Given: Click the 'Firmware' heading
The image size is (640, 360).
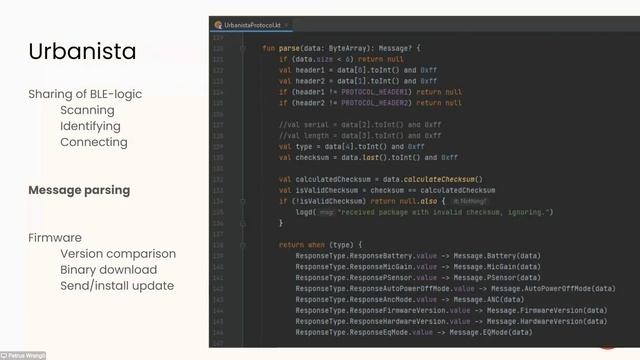Looking at the screenshot, I should point(55,238).
